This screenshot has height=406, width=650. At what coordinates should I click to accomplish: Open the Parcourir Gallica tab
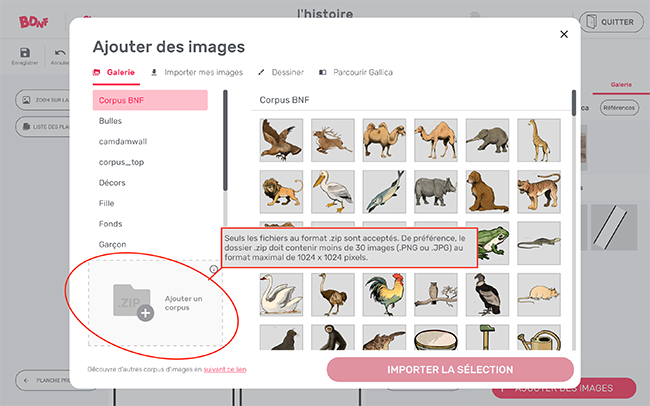pyautogui.click(x=355, y=72)
